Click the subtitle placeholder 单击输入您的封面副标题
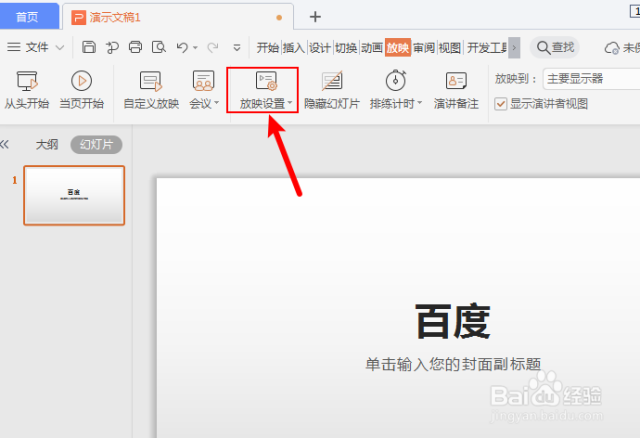 point(453,364)
